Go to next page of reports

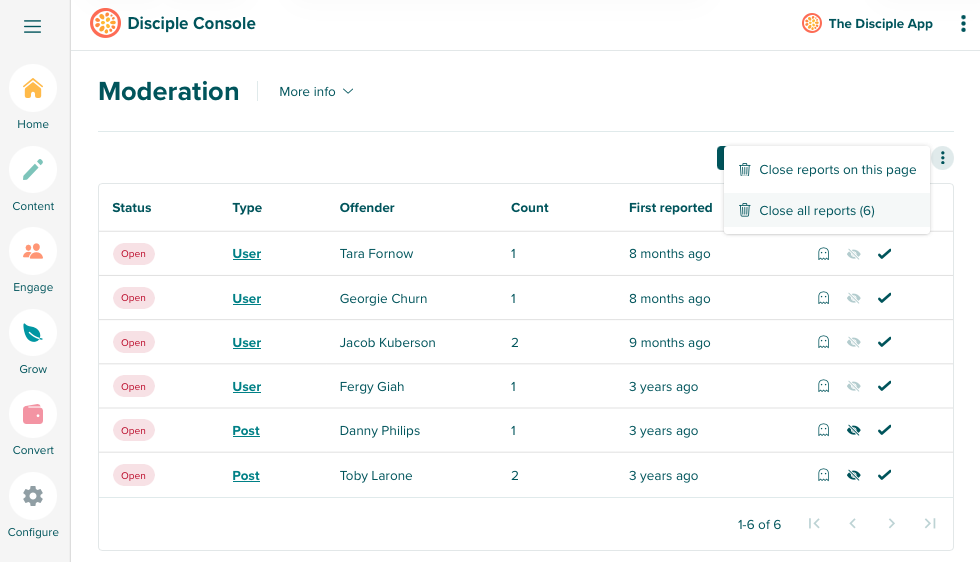(x=891, y=523)
